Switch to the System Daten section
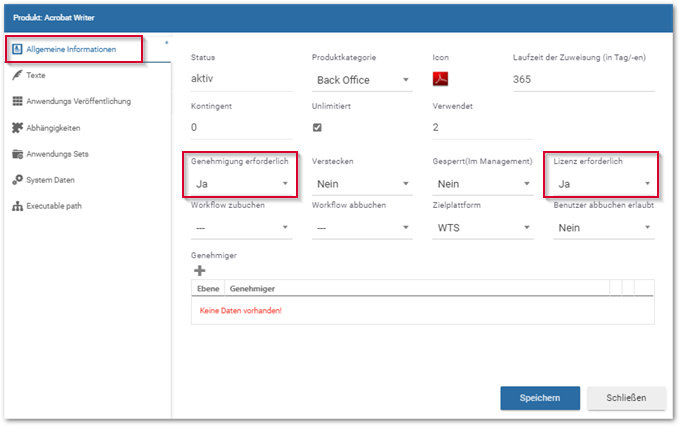680x426 pixels. pos(50,180)
